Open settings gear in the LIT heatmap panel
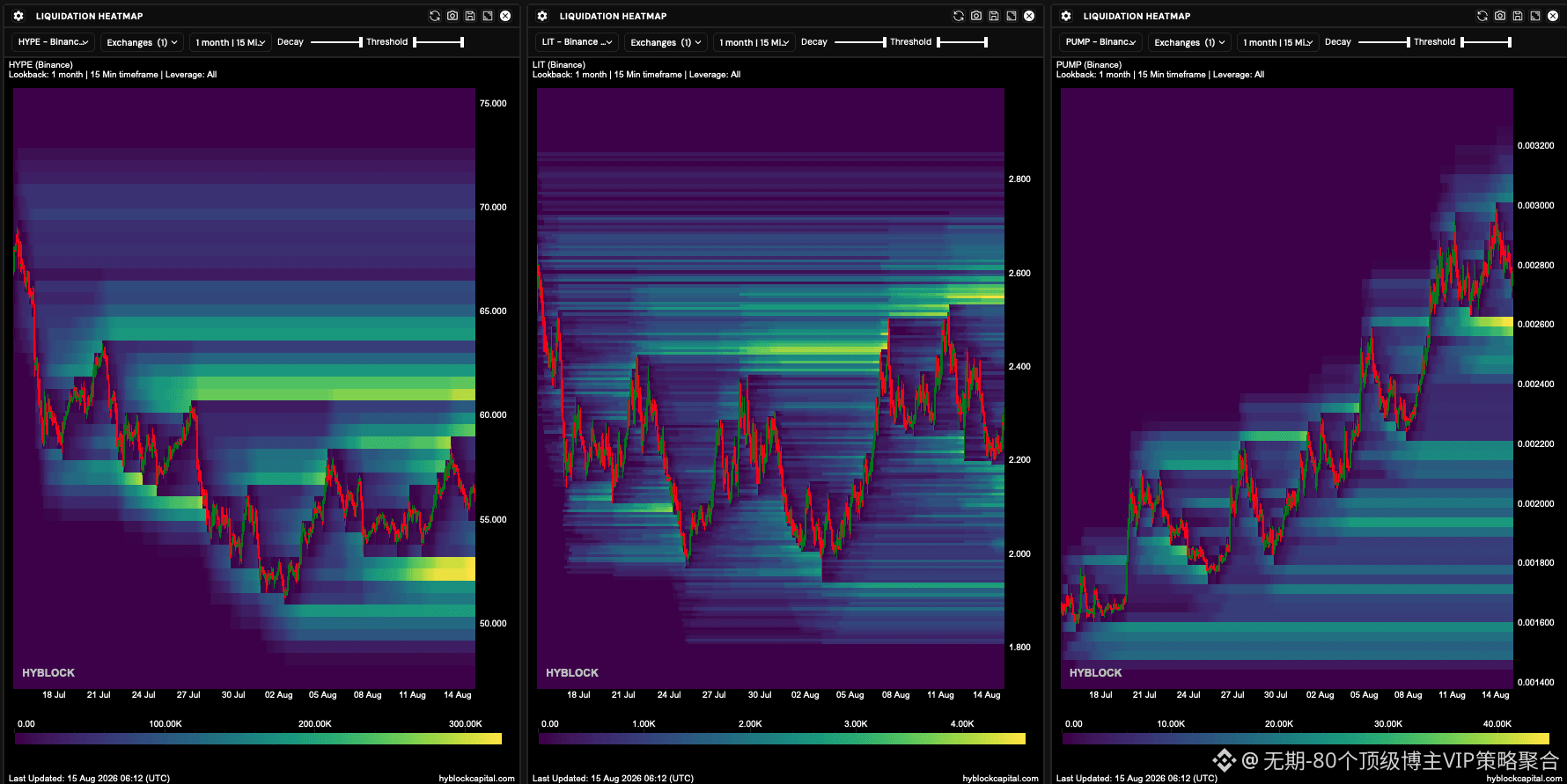 [x=542, y=16]
